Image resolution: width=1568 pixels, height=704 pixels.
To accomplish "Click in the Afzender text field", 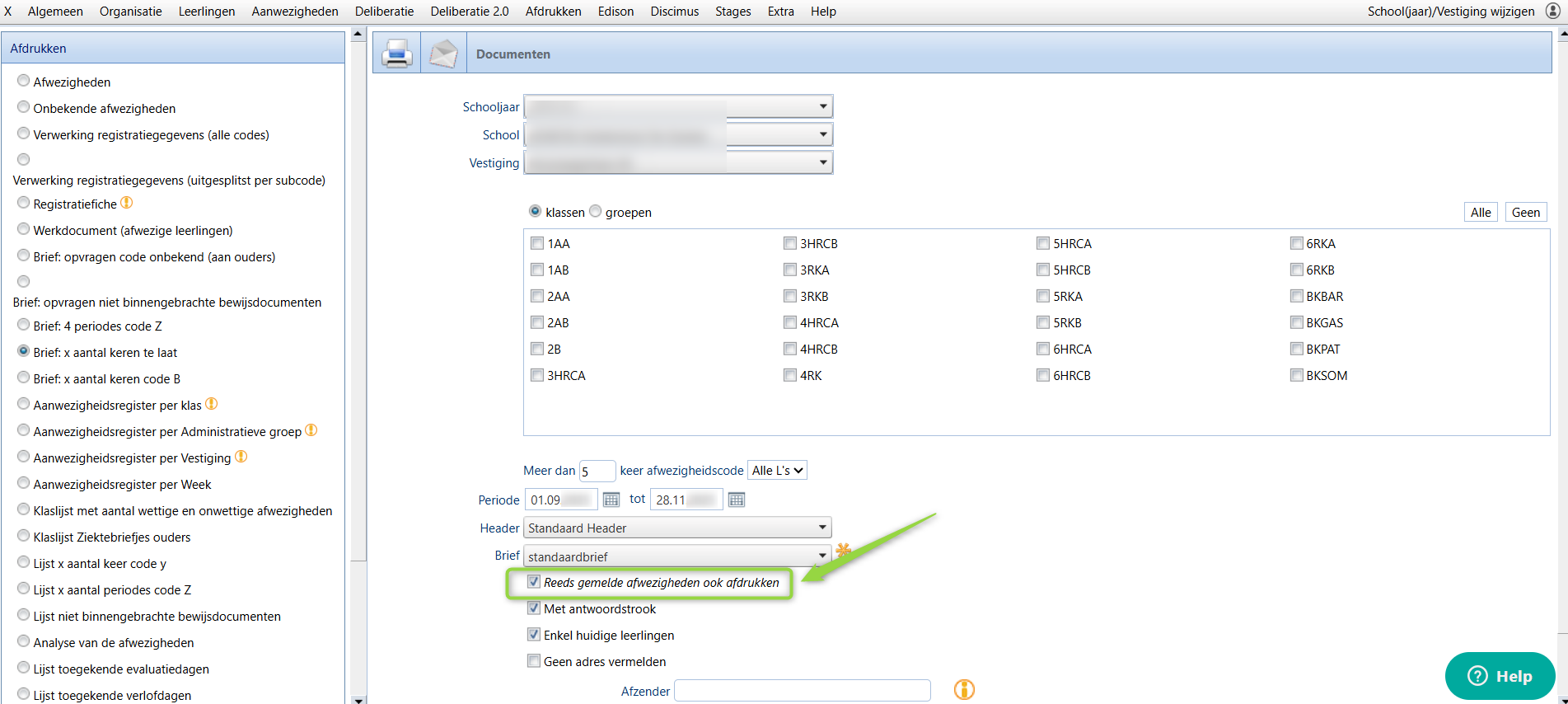I will (802, 691).
